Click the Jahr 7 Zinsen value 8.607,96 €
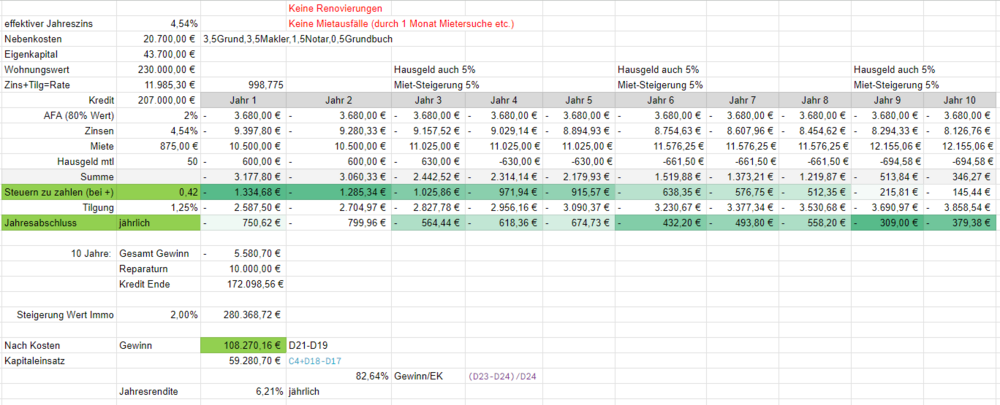This screenshot has height=405, width=1000. [752, 131]
